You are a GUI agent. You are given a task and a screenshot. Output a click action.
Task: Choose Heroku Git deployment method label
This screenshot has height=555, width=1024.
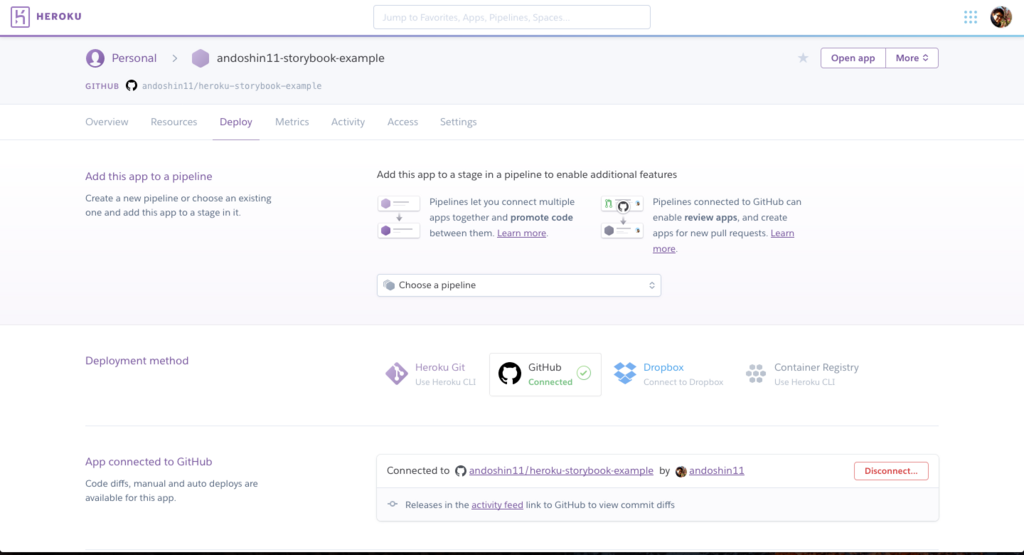click(440, 368)
